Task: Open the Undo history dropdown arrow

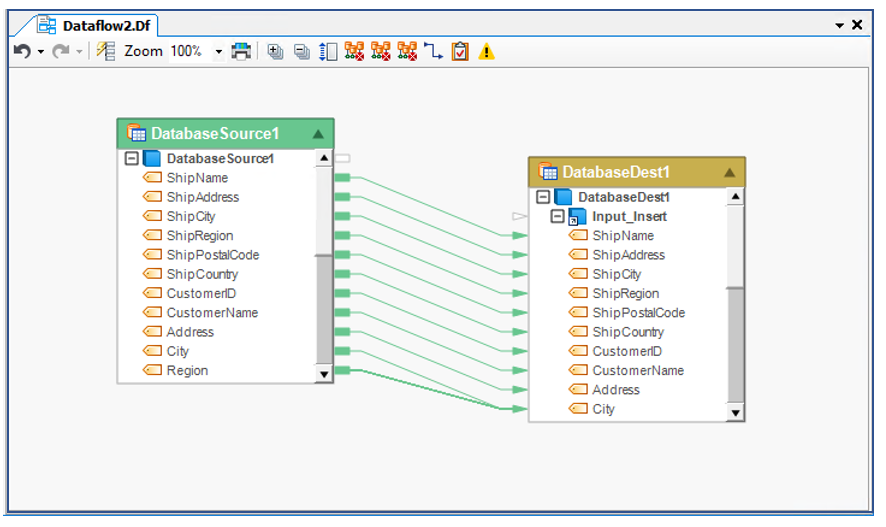Action: click(41, 52)
